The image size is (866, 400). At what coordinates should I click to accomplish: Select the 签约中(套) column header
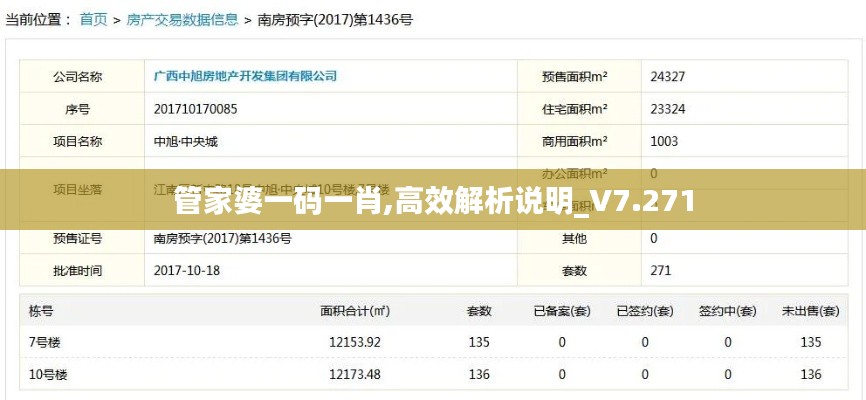(727, 312)
